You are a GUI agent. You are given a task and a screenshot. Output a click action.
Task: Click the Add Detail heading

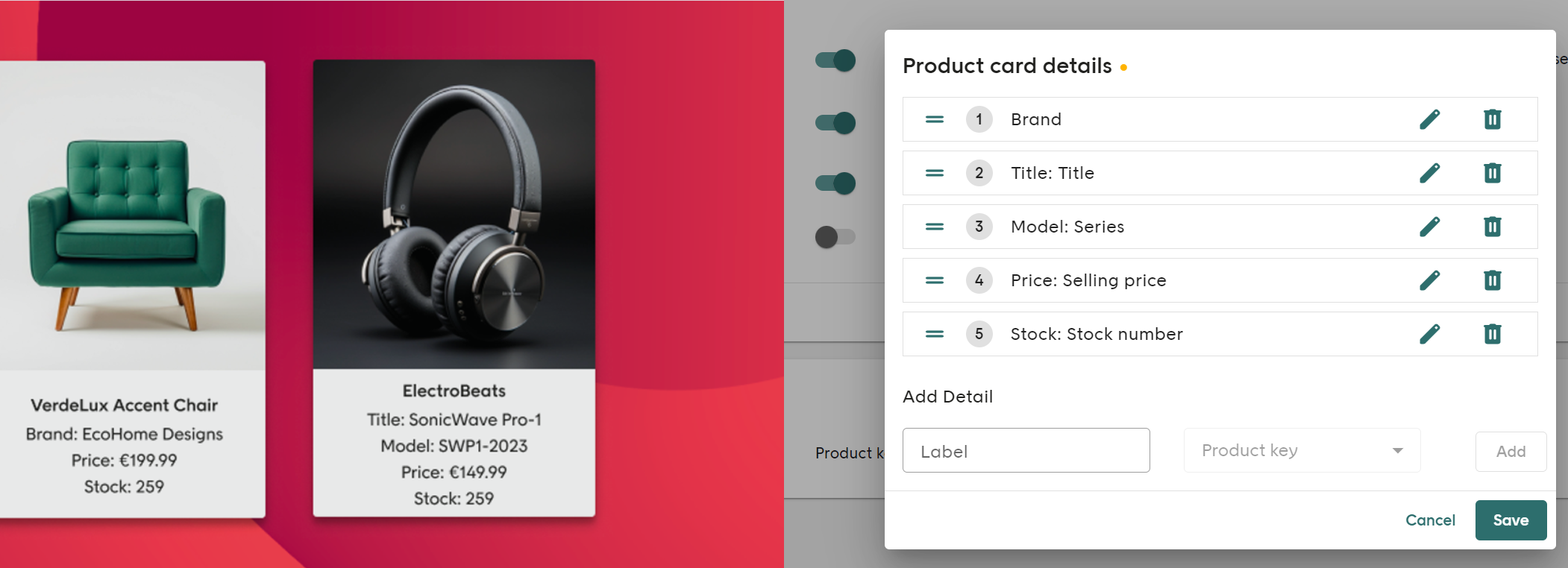click(947, 397)
